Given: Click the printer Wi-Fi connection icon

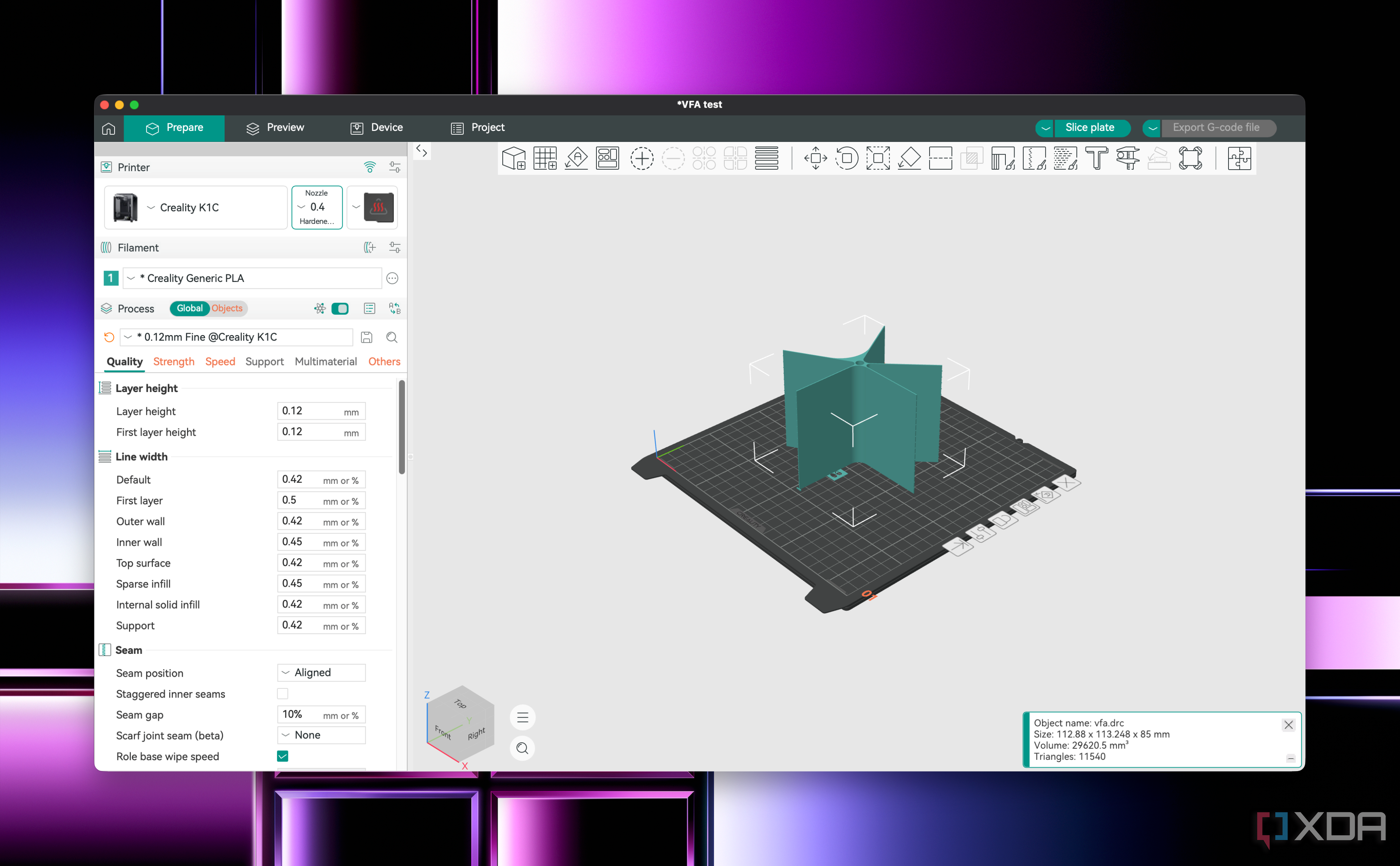Looking at the screenshot, I should [370, 167].
